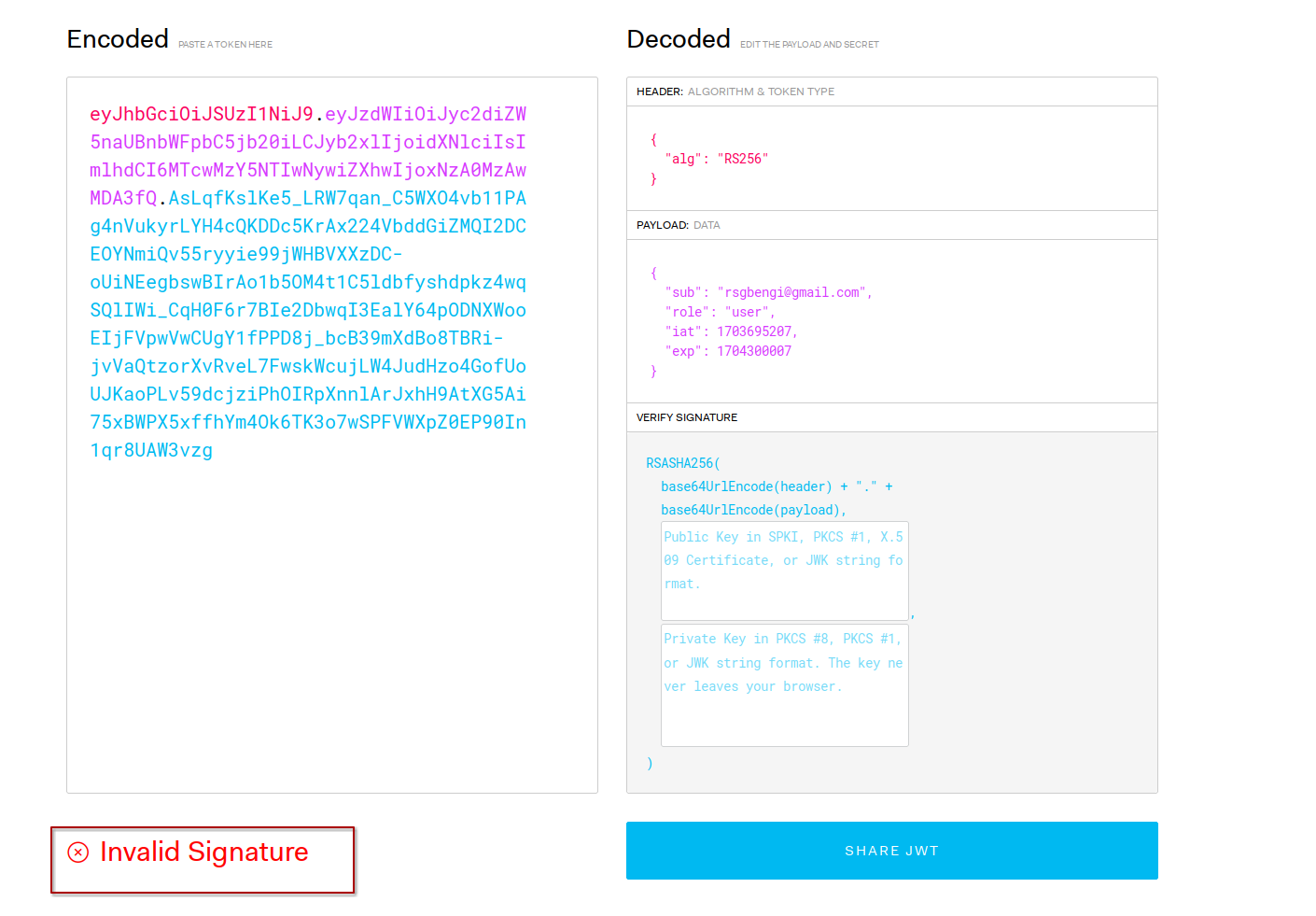The height and width of the screenshot is (916, 1316).
Task: Click the Decoded section heading
Action: (x=679, y=39)
